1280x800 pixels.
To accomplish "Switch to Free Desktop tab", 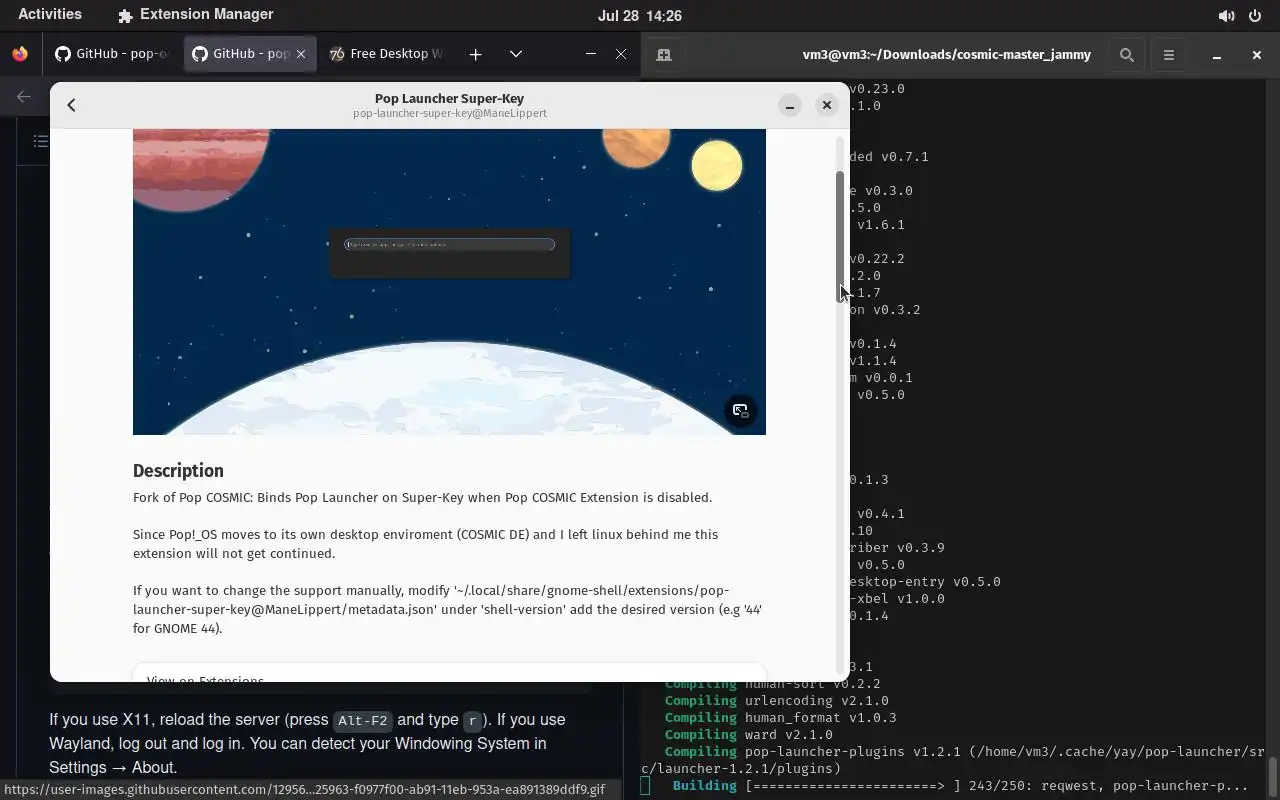I will click(x=386, y=54).
